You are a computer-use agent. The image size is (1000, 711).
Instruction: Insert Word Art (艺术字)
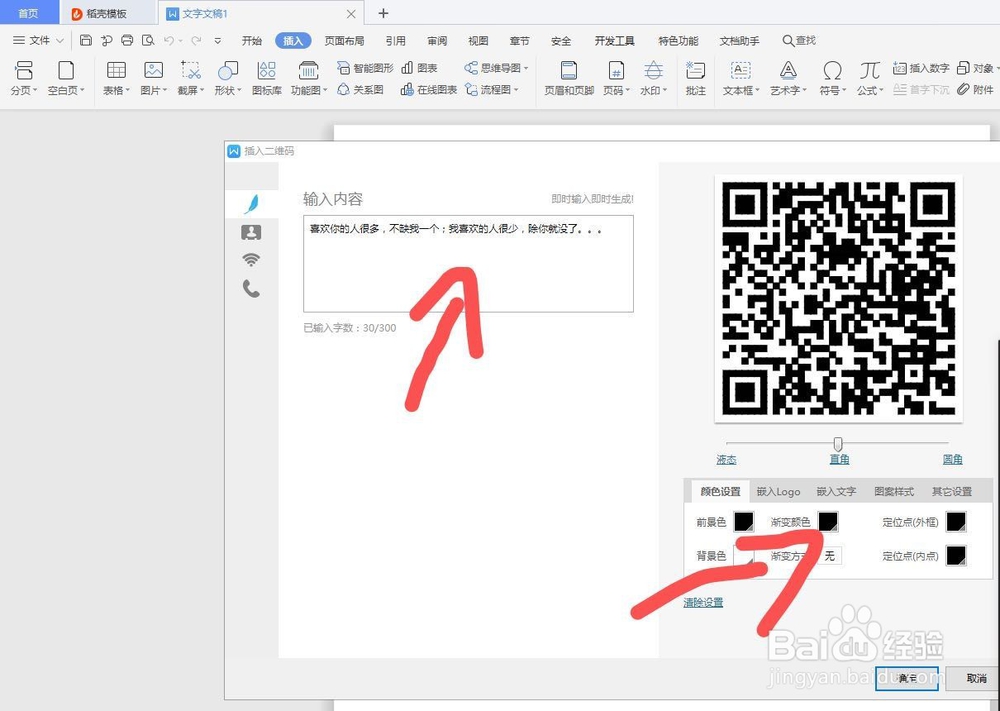pyautogui.click(x=788, y=78)
